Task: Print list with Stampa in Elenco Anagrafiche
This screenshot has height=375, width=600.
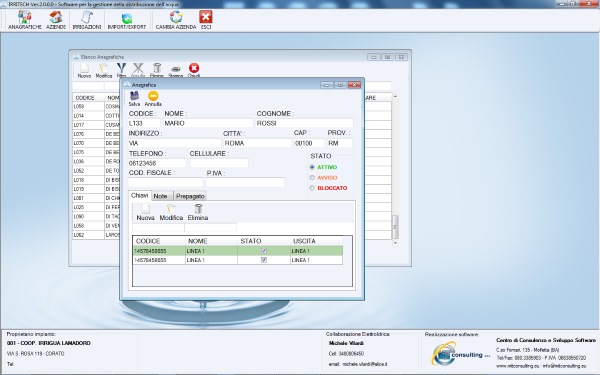Action: pyautogui.click(x=176, y=71)
